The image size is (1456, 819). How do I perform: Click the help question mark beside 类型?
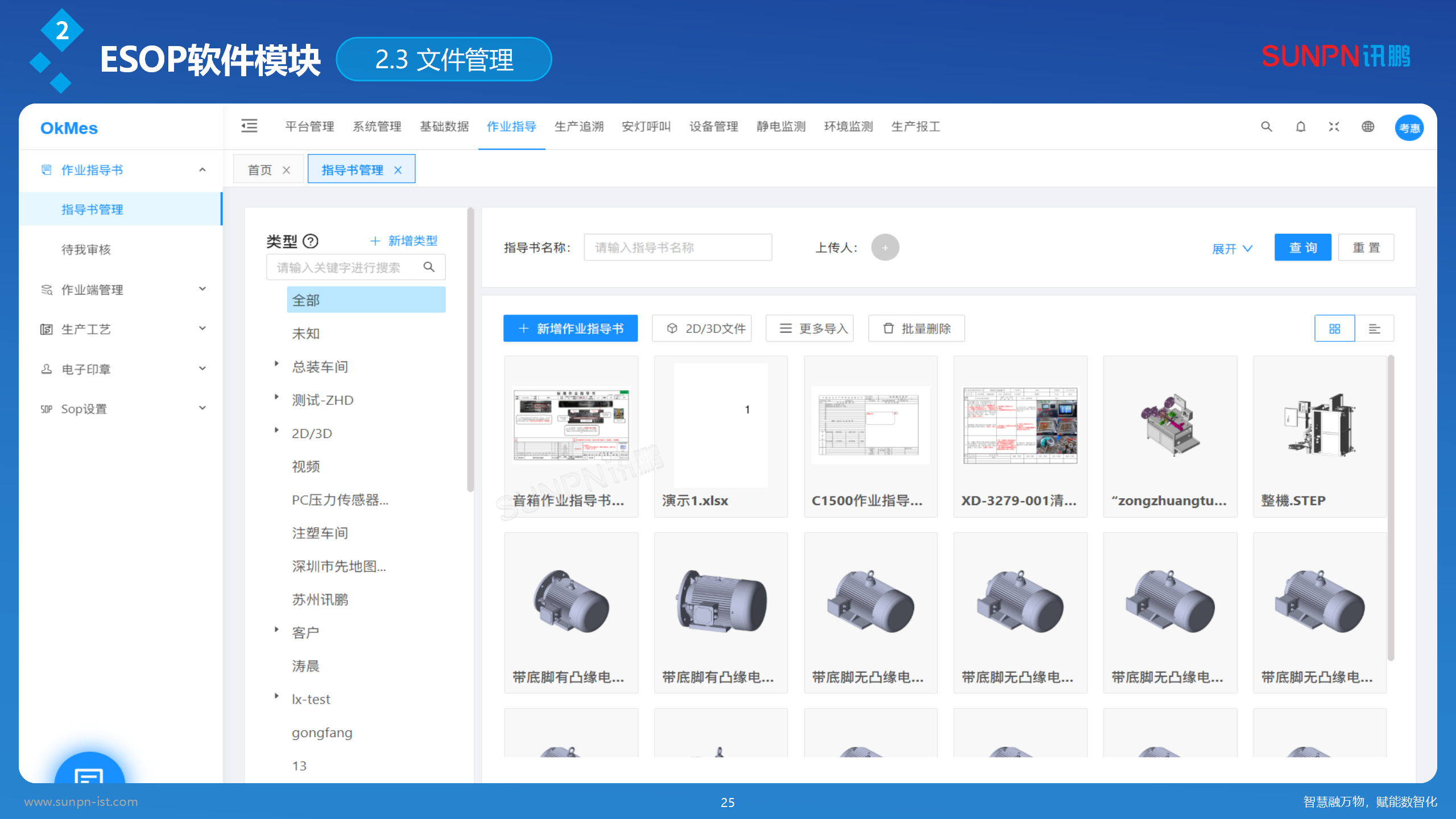tap(310, 241)
